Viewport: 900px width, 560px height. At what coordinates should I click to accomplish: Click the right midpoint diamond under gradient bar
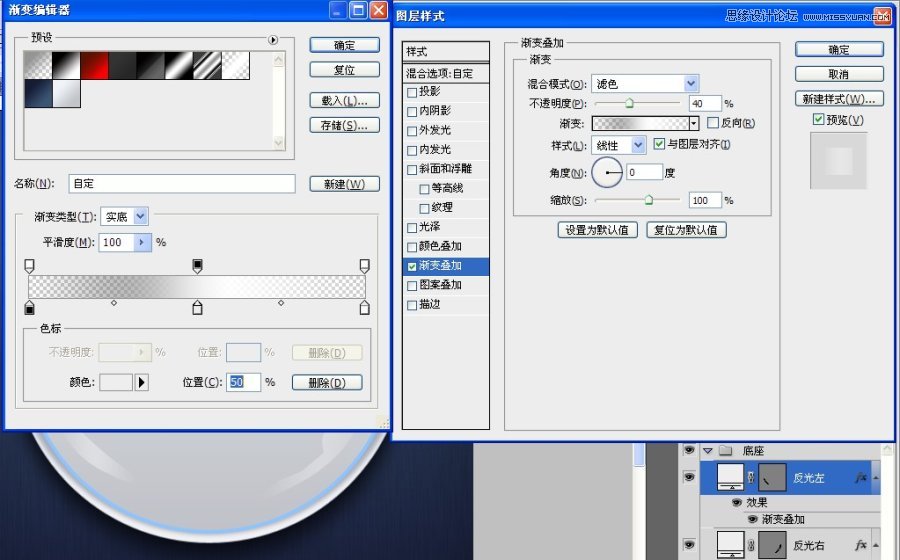click(x=281, y=302)
